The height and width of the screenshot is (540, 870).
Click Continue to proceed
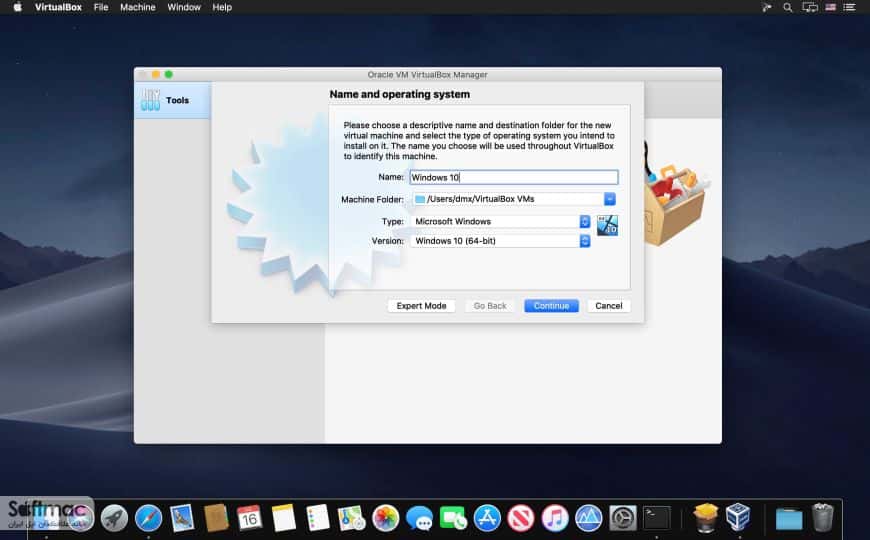[x=551, y=306]
